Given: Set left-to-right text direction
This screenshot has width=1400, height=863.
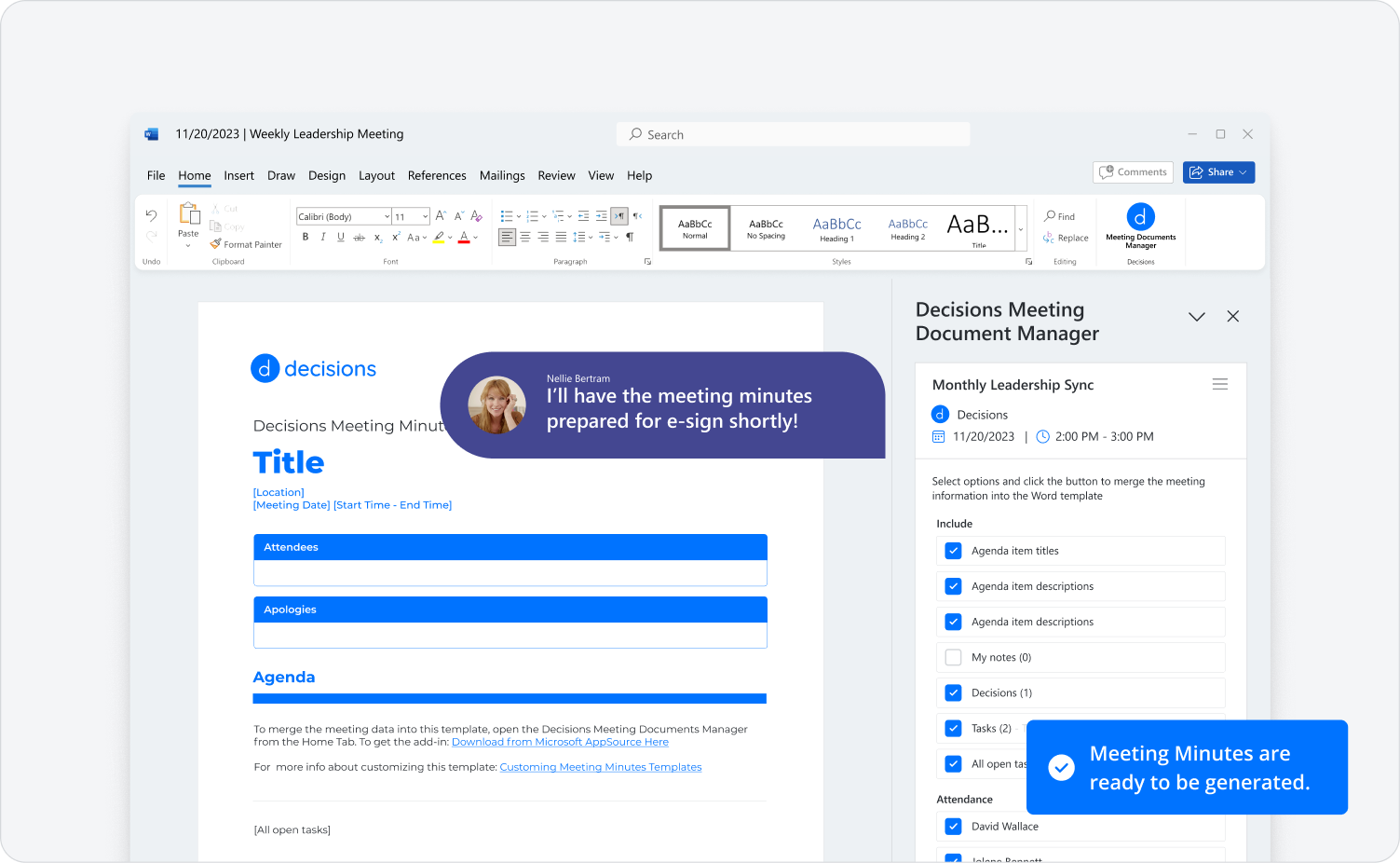Looking at the screenshot, I should pyautogui.click(x=619, y=216).
